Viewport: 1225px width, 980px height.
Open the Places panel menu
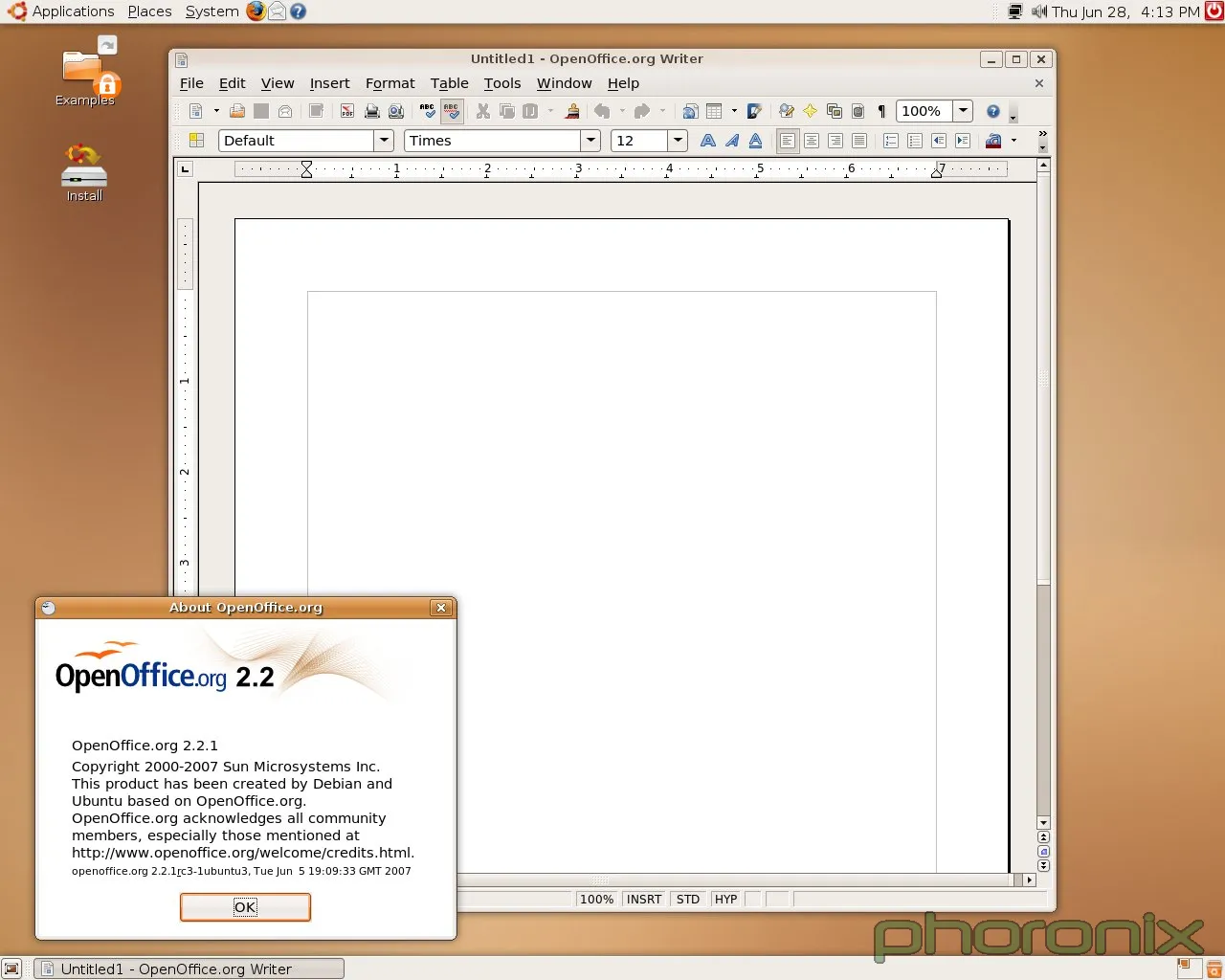tap(149, 11)
